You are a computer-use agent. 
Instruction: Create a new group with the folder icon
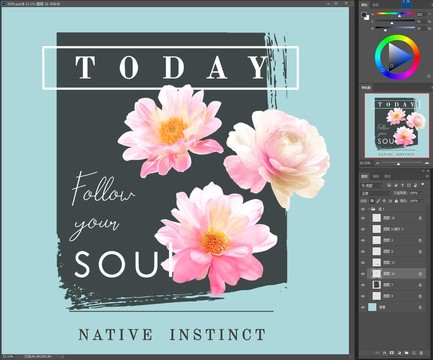click(x=406, y=353)
